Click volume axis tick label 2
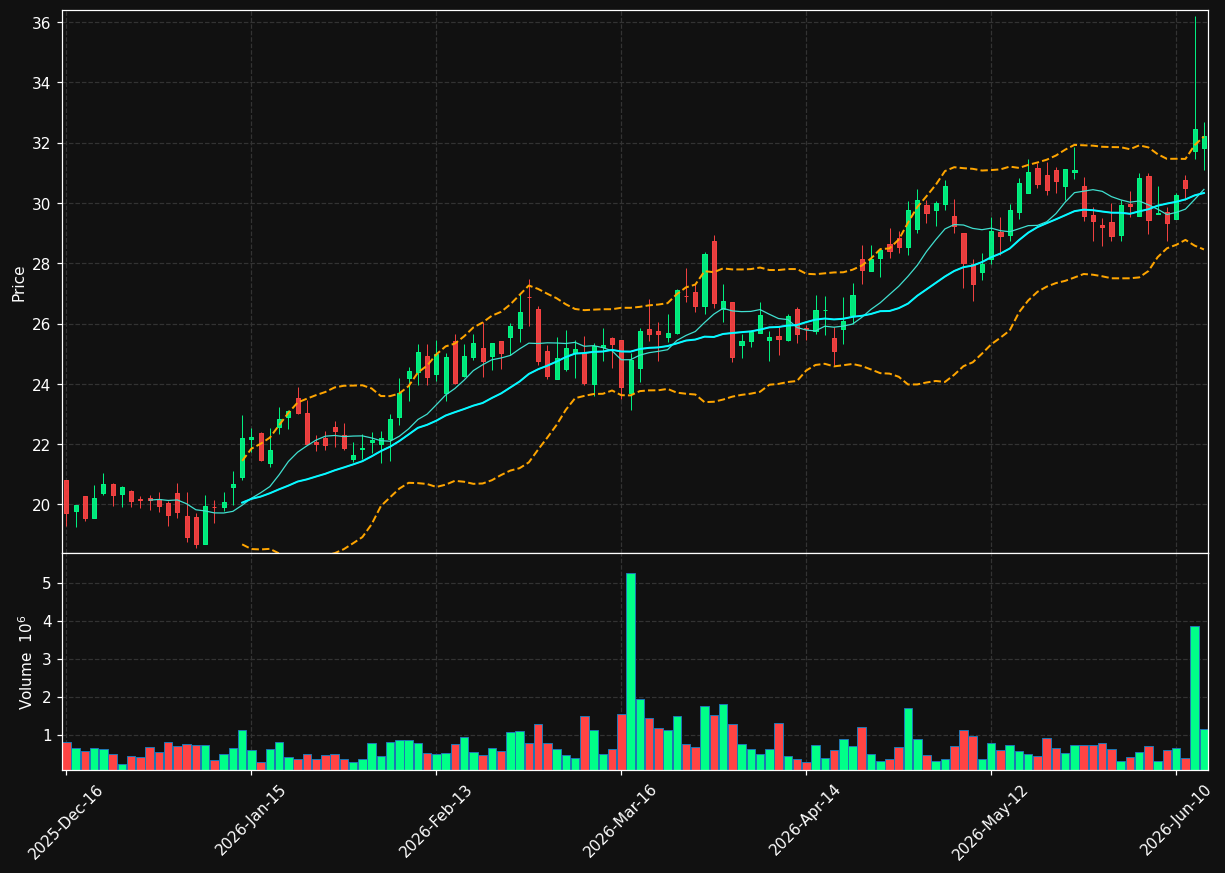The width and height of the screenshot is (1225, 873). click(47, 698)
